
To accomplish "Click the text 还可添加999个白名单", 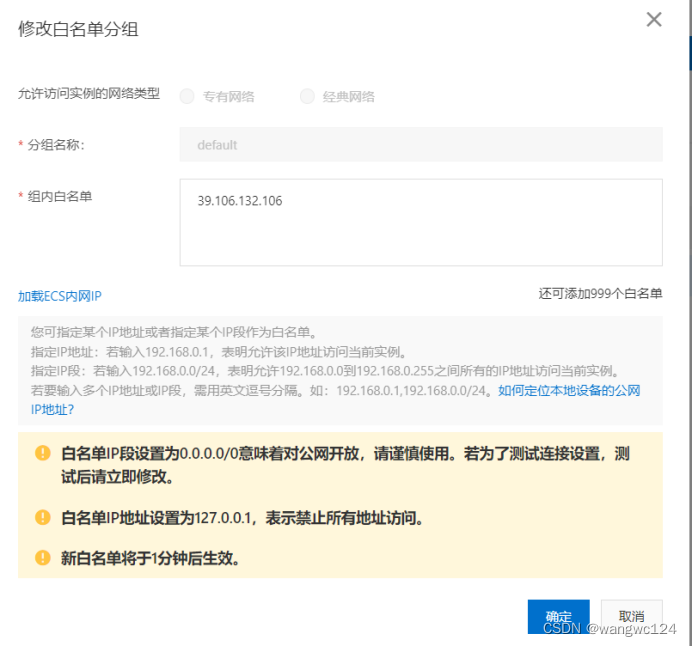I will tap(600, 293).
